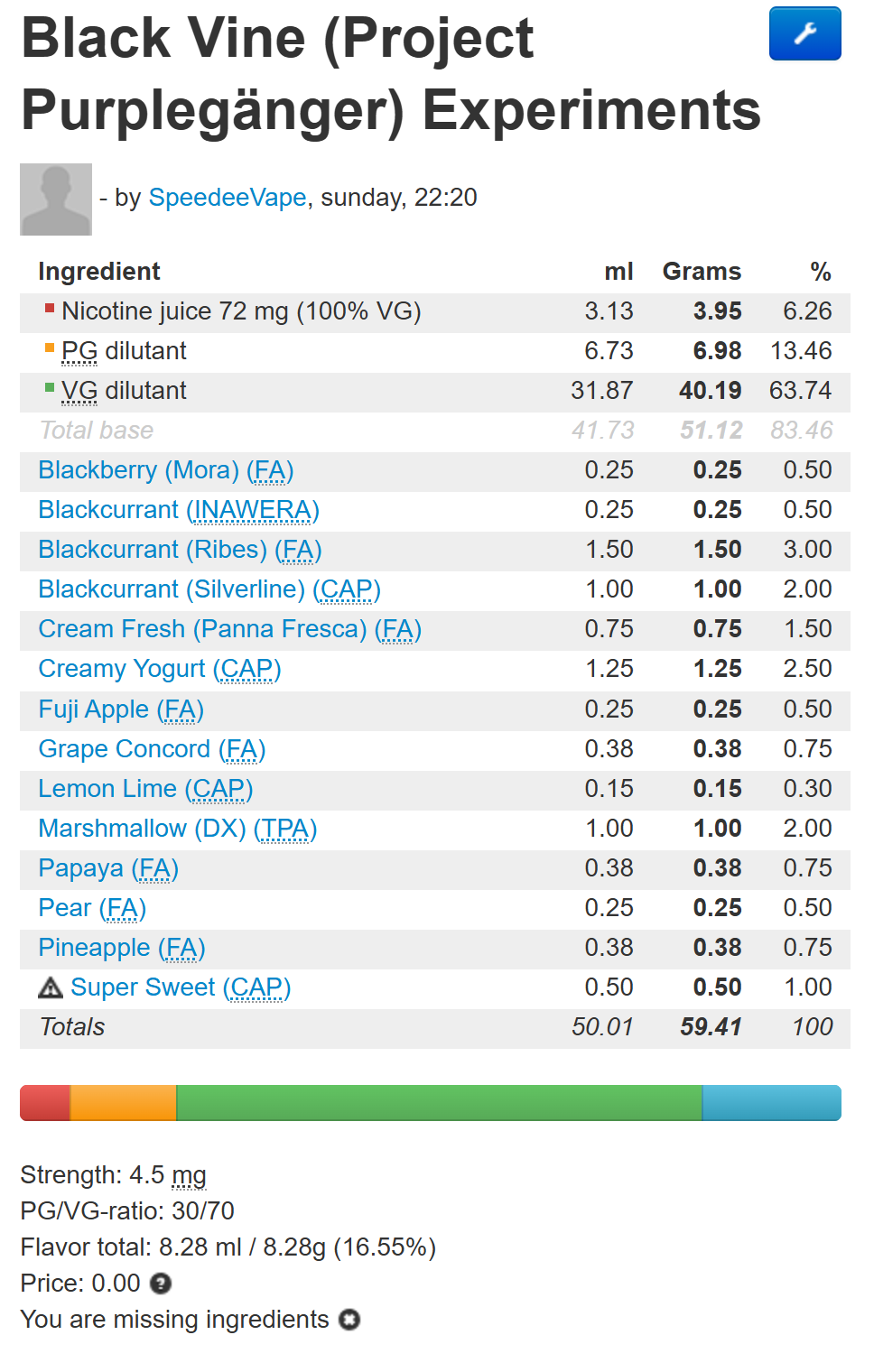This screenshot has width=874, height=1372.
Task: Click the blue wrench tools button
Action: [804, 33]
